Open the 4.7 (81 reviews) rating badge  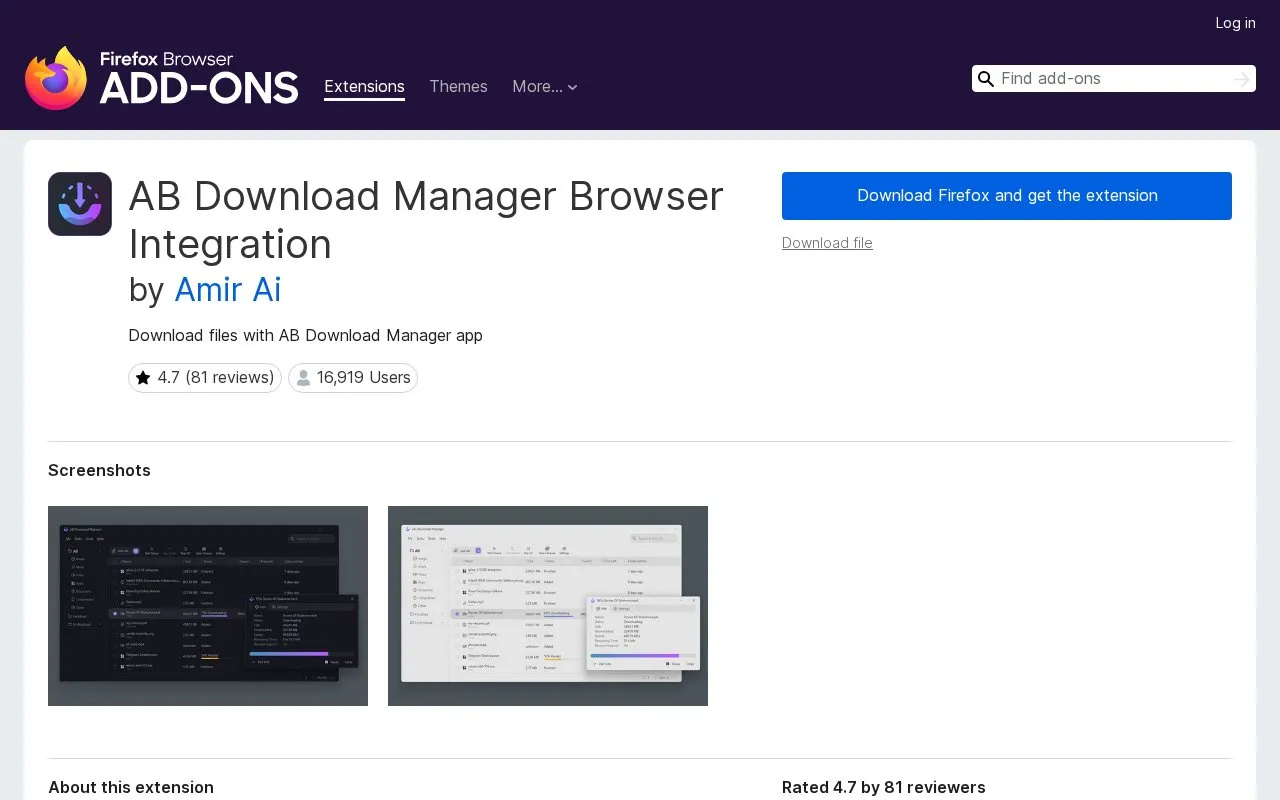(x=205, y=378)
